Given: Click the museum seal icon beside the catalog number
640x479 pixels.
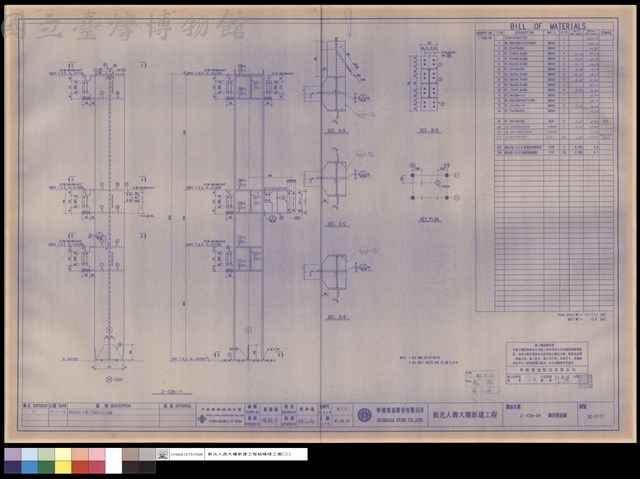Looking at the screenshot, I should coord(162,454).
